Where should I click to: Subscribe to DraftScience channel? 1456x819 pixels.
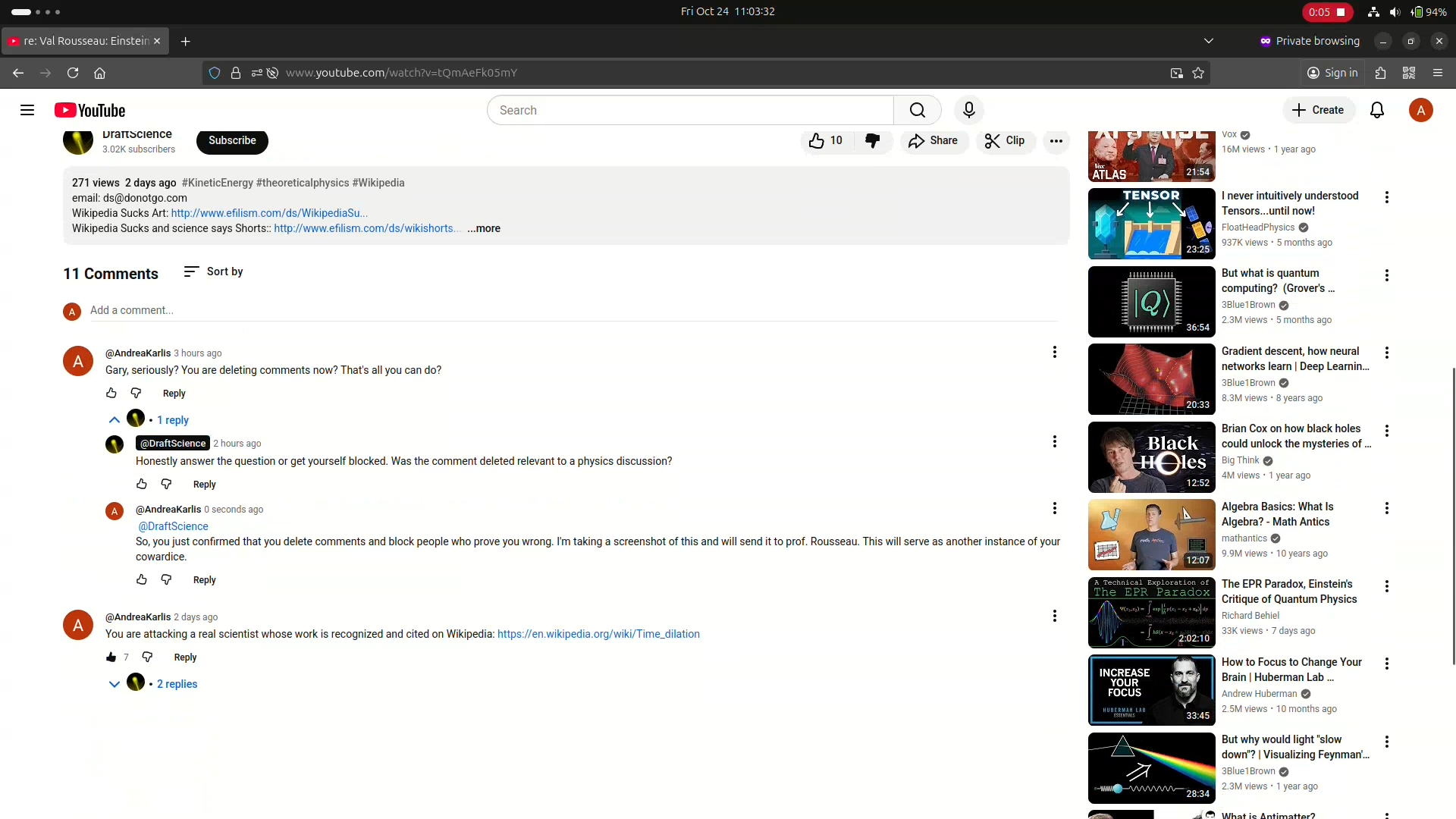[x=232, y=140]
